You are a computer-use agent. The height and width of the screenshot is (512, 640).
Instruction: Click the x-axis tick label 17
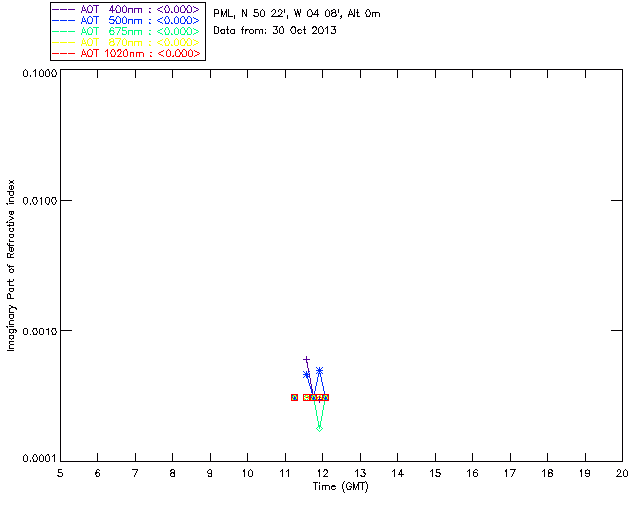[510, 473]
